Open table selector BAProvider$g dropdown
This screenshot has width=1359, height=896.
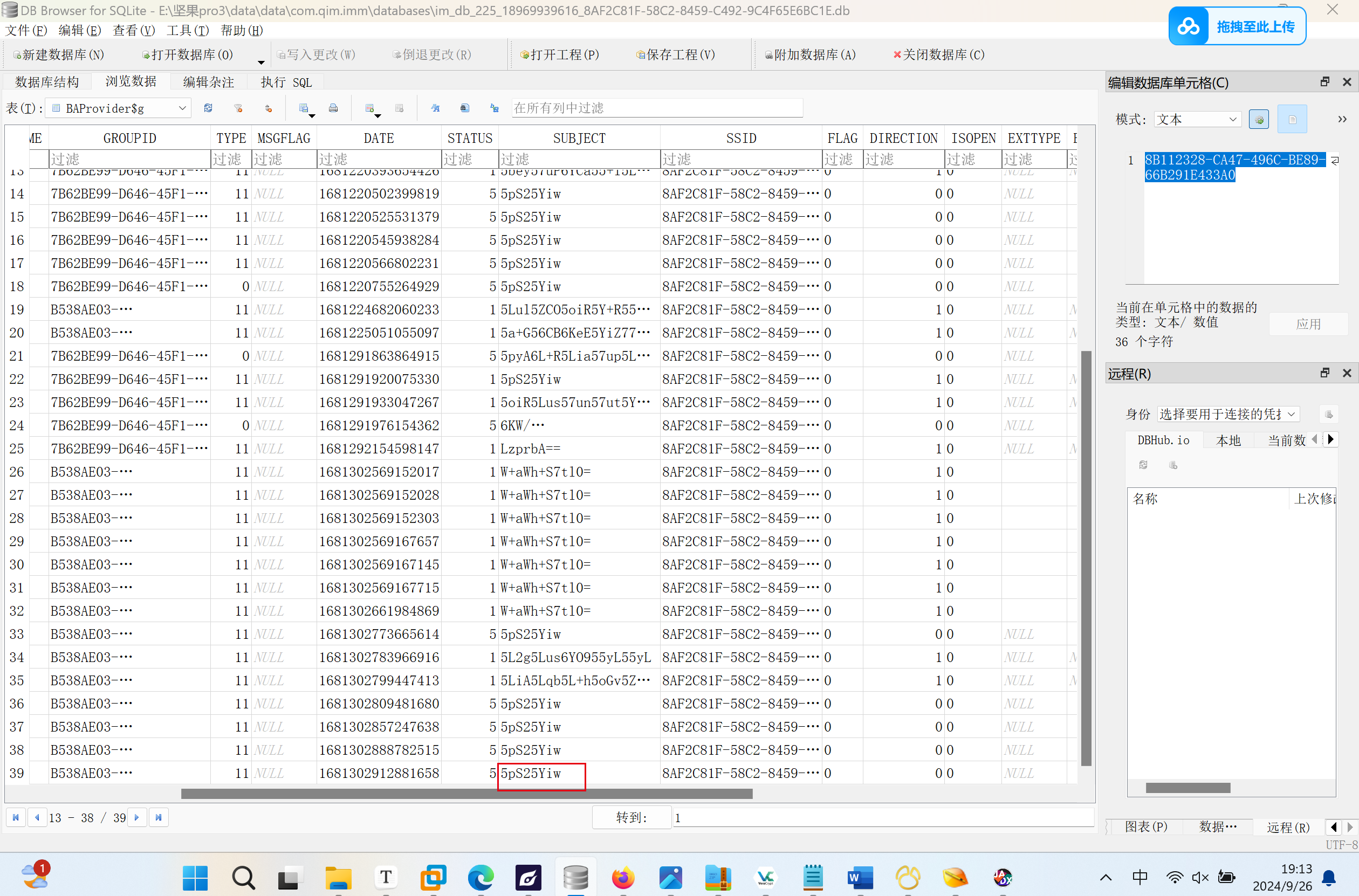click(x=118, y=108)
